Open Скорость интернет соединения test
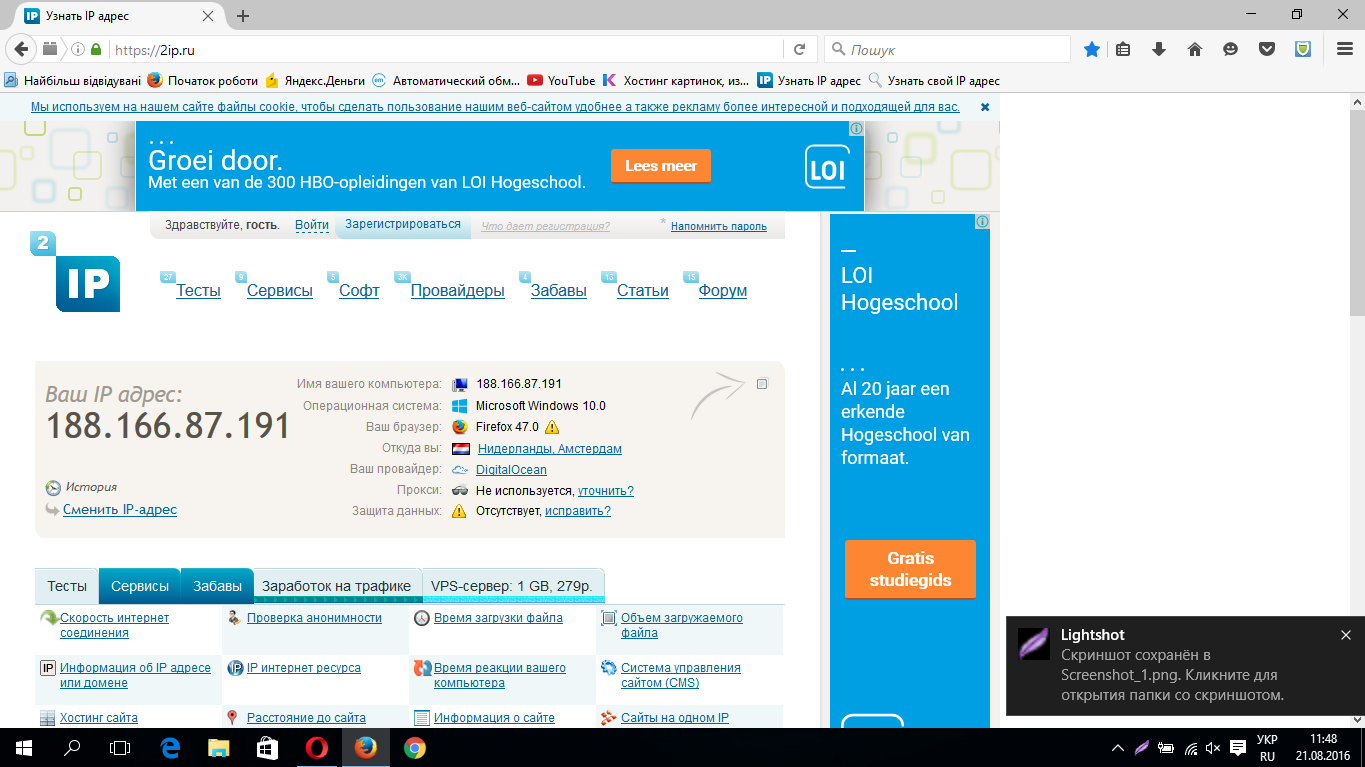The height and width of the screenshot is (767, 1365). pyautogui.click(x=114, y=626)
